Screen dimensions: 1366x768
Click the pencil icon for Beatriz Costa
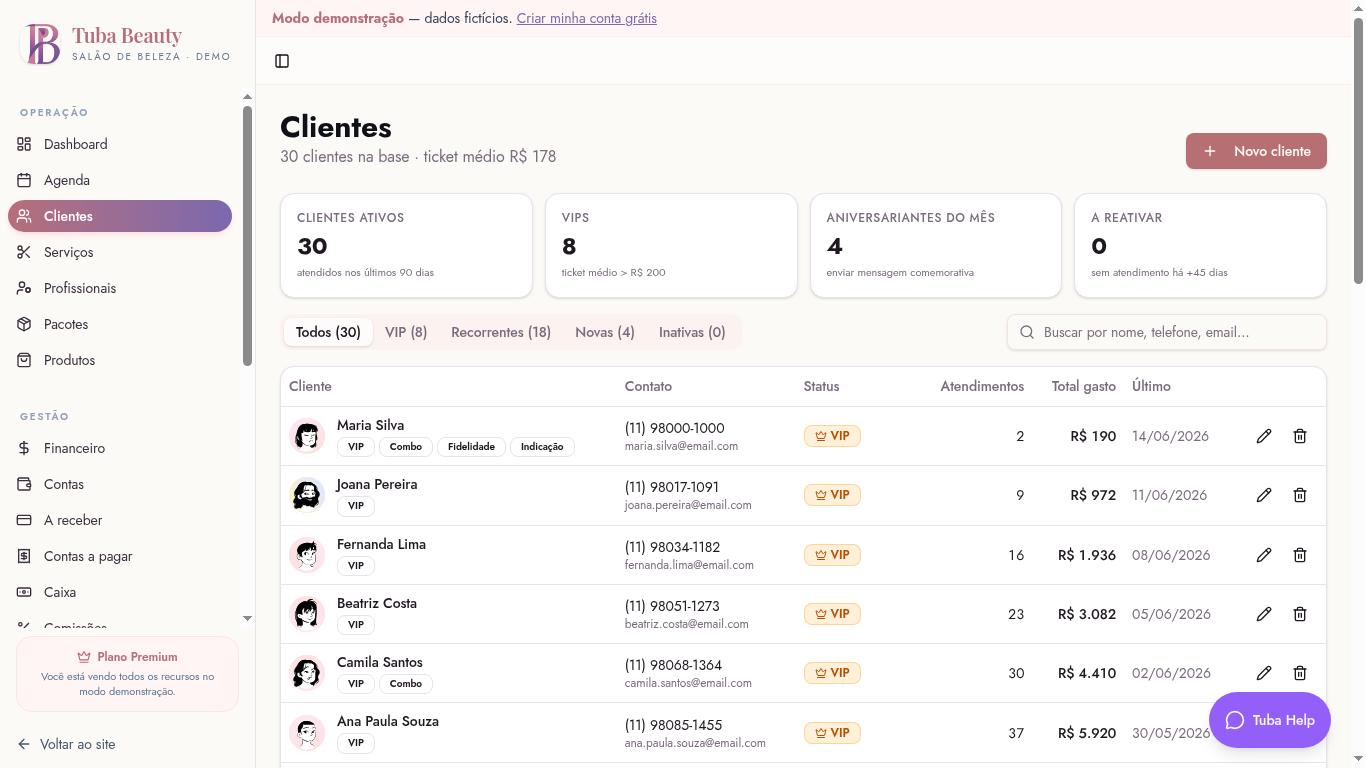(x=1264, y=614)
